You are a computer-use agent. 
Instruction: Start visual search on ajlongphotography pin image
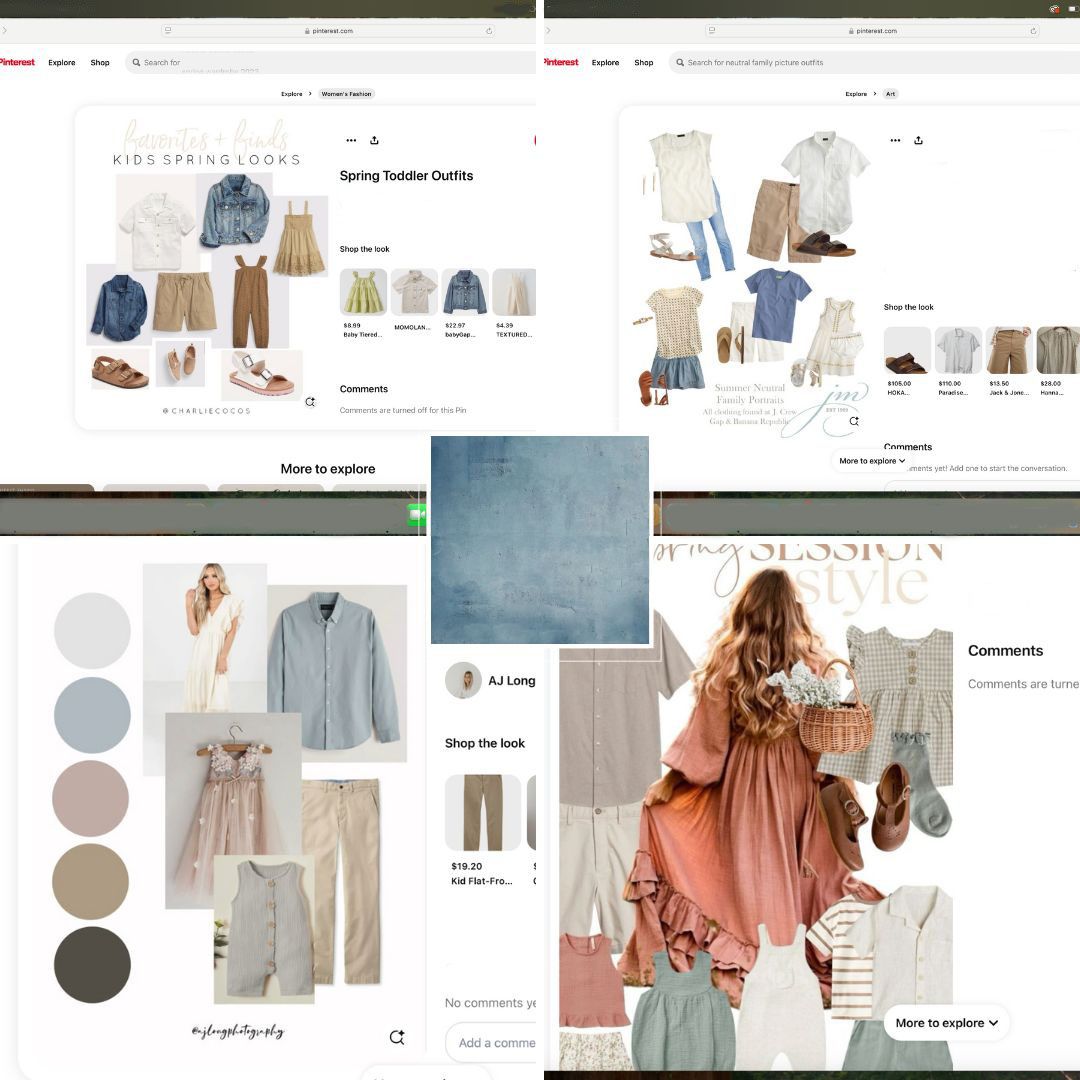397,1037
